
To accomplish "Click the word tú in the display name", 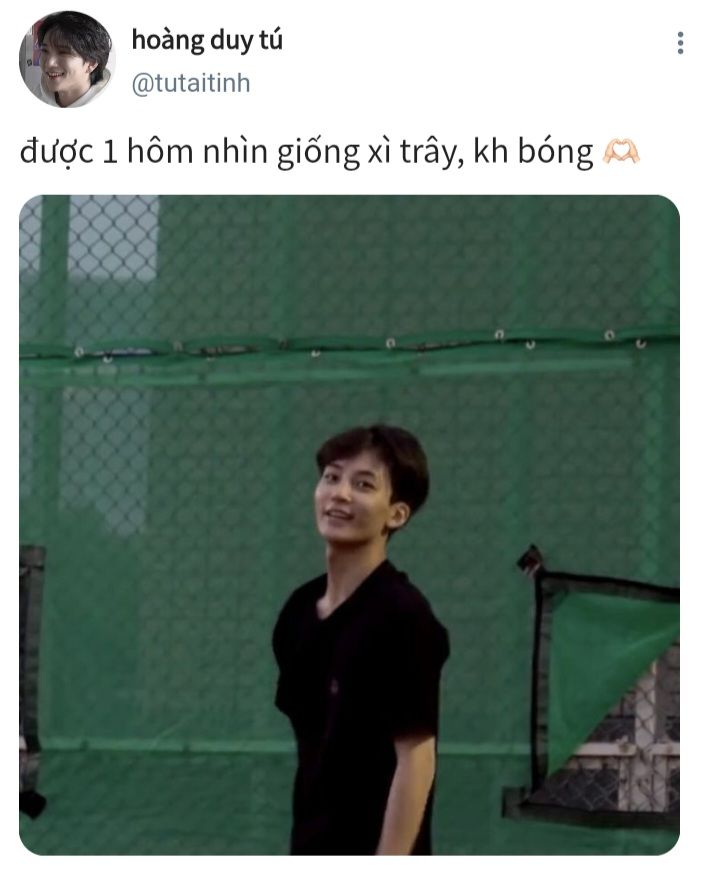I will pos(270,41).
